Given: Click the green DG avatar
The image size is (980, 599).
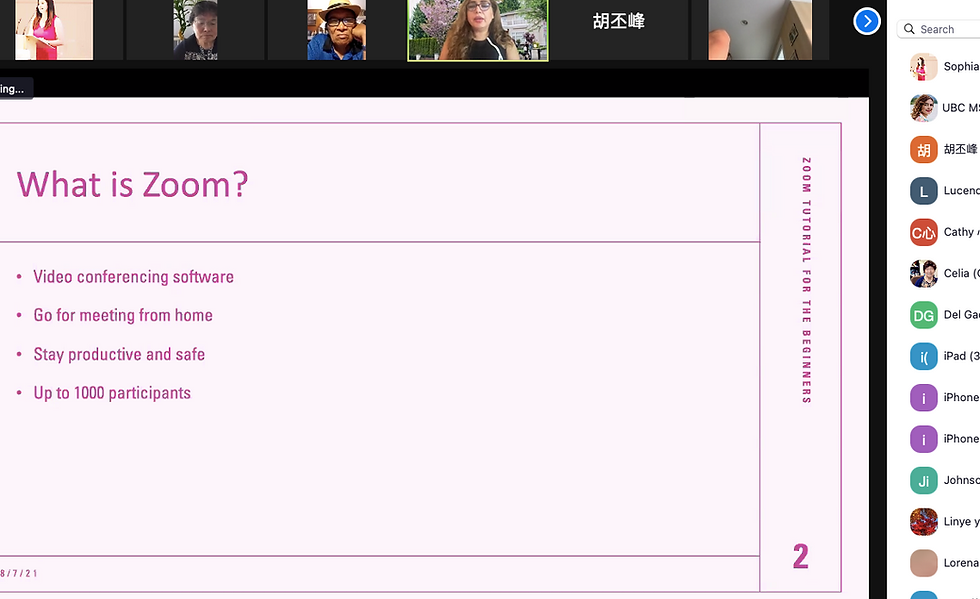Looking at the screenshot, I should pos(923,315).
